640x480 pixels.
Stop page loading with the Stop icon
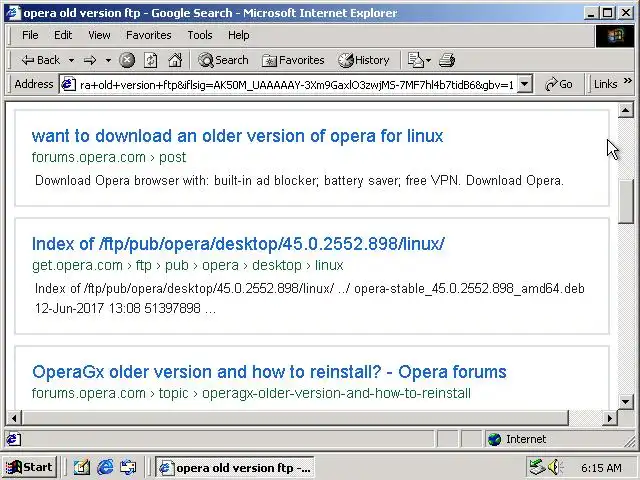click(x=127, y=60)
